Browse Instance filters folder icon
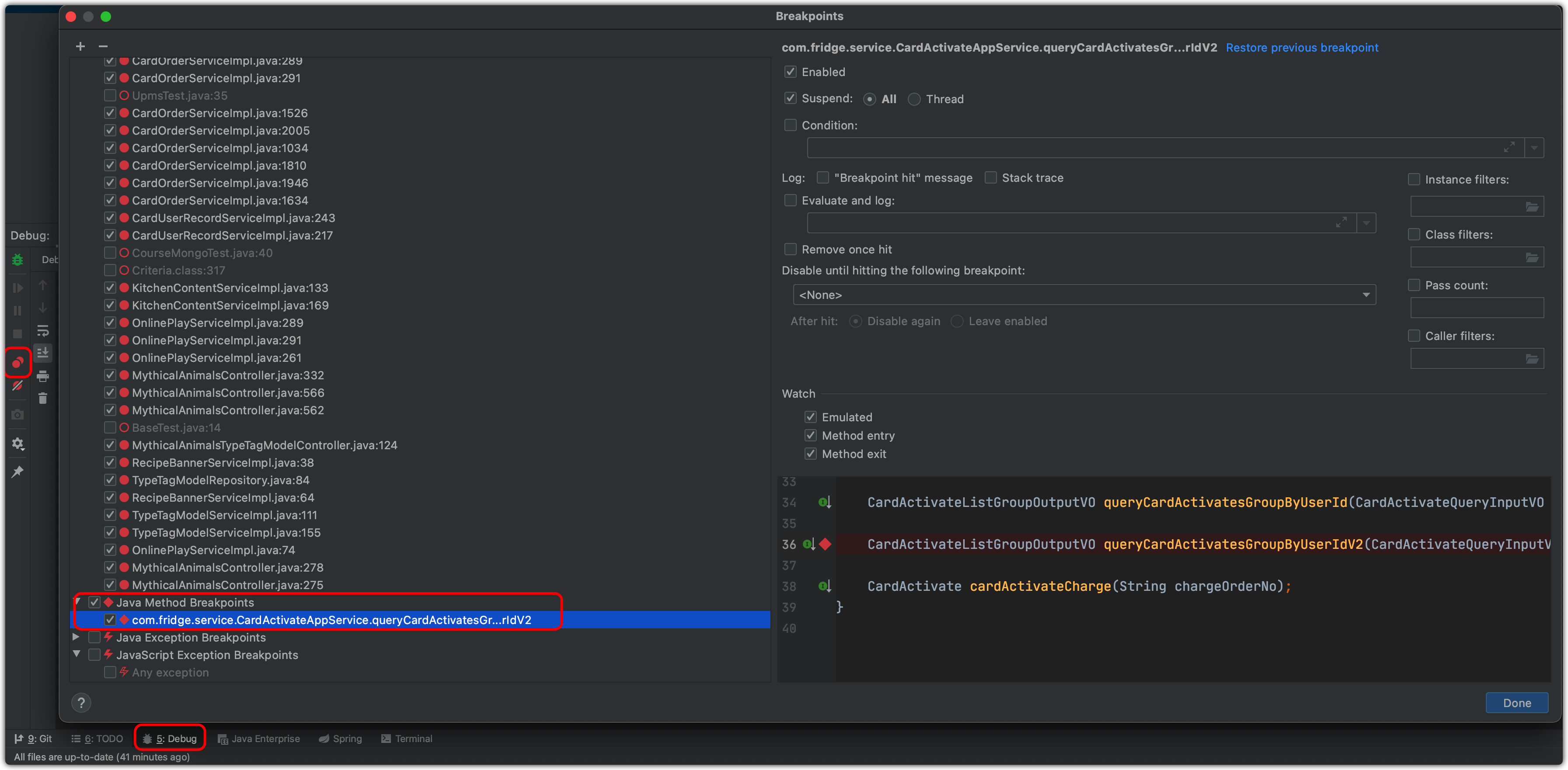Viewport: 1568px width, 770px height. [x=1531, y=207]
